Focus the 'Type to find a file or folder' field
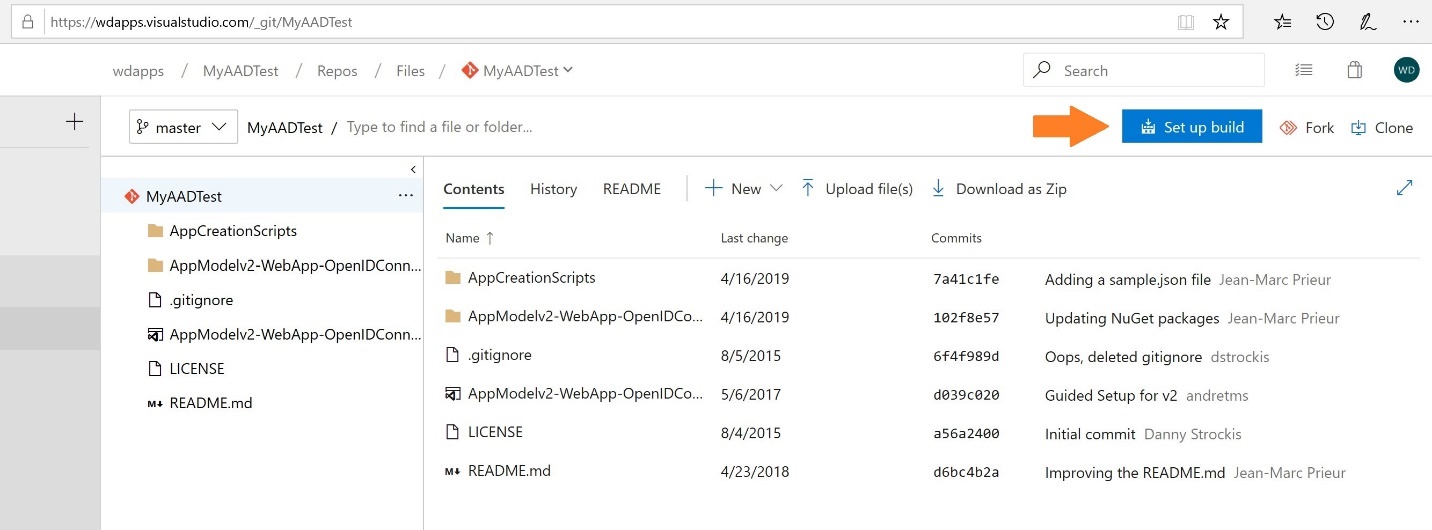Viewport: 1432px width, 530px height. pyautogui.click(x=439, y=127)
